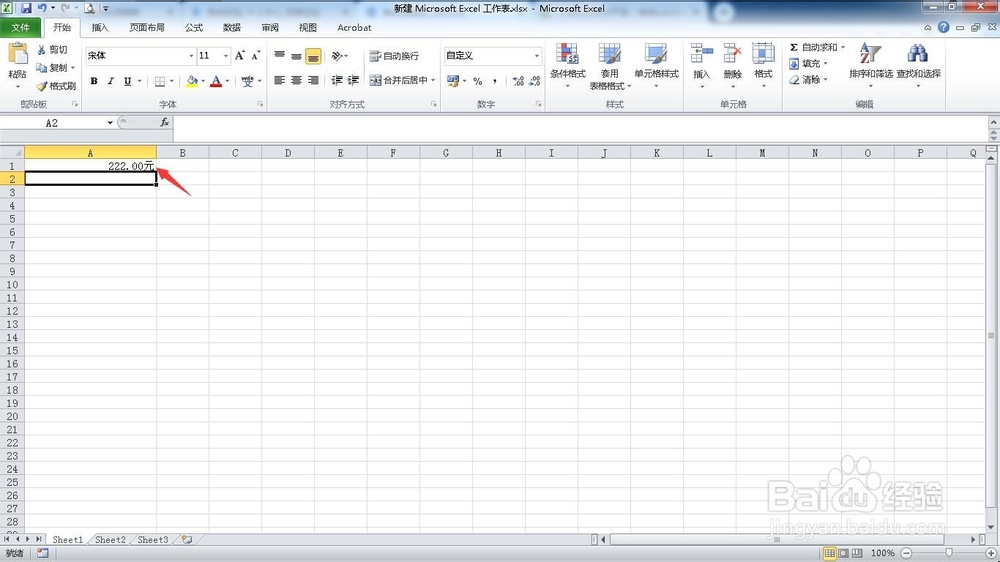1000x562 pixels.
Task: Click the increase indent icon
Action: click(x=353, y=80)
